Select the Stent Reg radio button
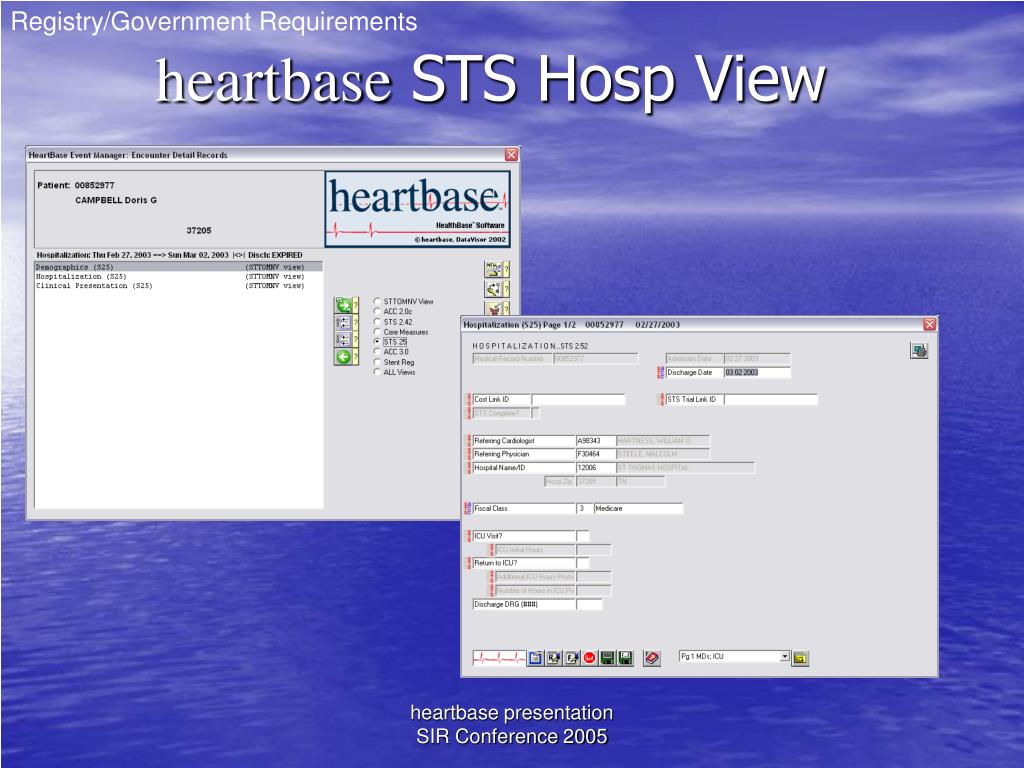The image size is (1024, 768). pyautogui.click(x=377, y=362)
